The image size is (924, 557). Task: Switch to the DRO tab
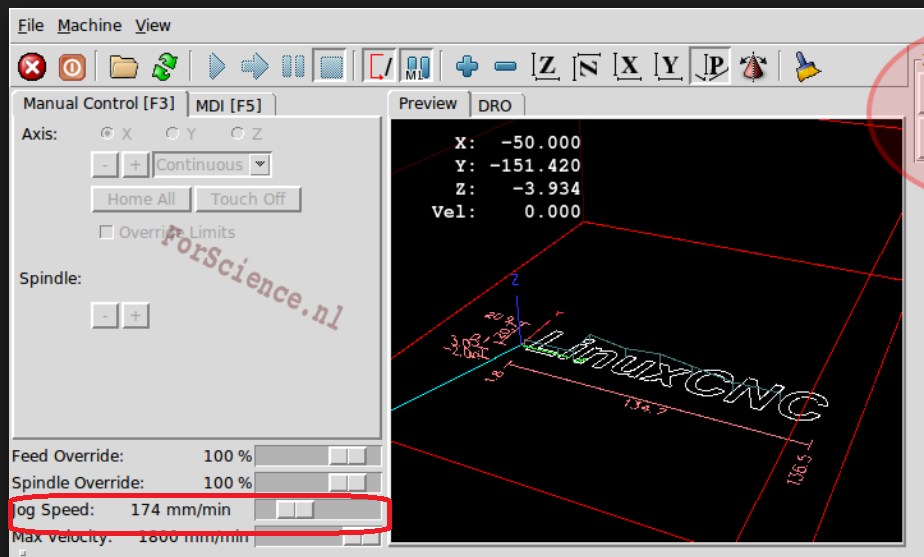[x=495, y=106]
